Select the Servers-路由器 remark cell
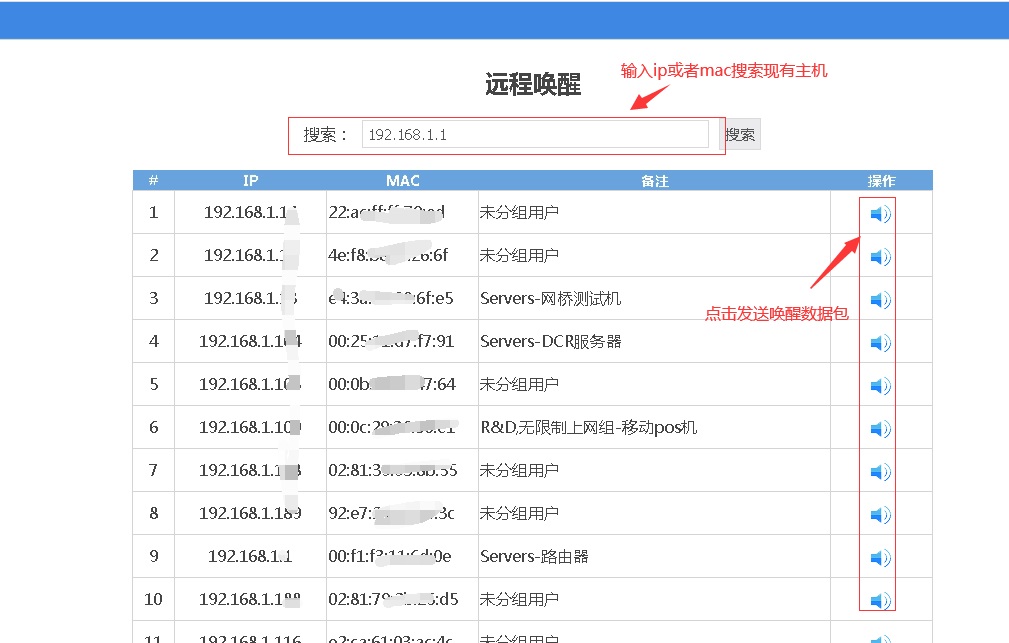This screenshot has width=1009, height=643. tap(534, 557)
